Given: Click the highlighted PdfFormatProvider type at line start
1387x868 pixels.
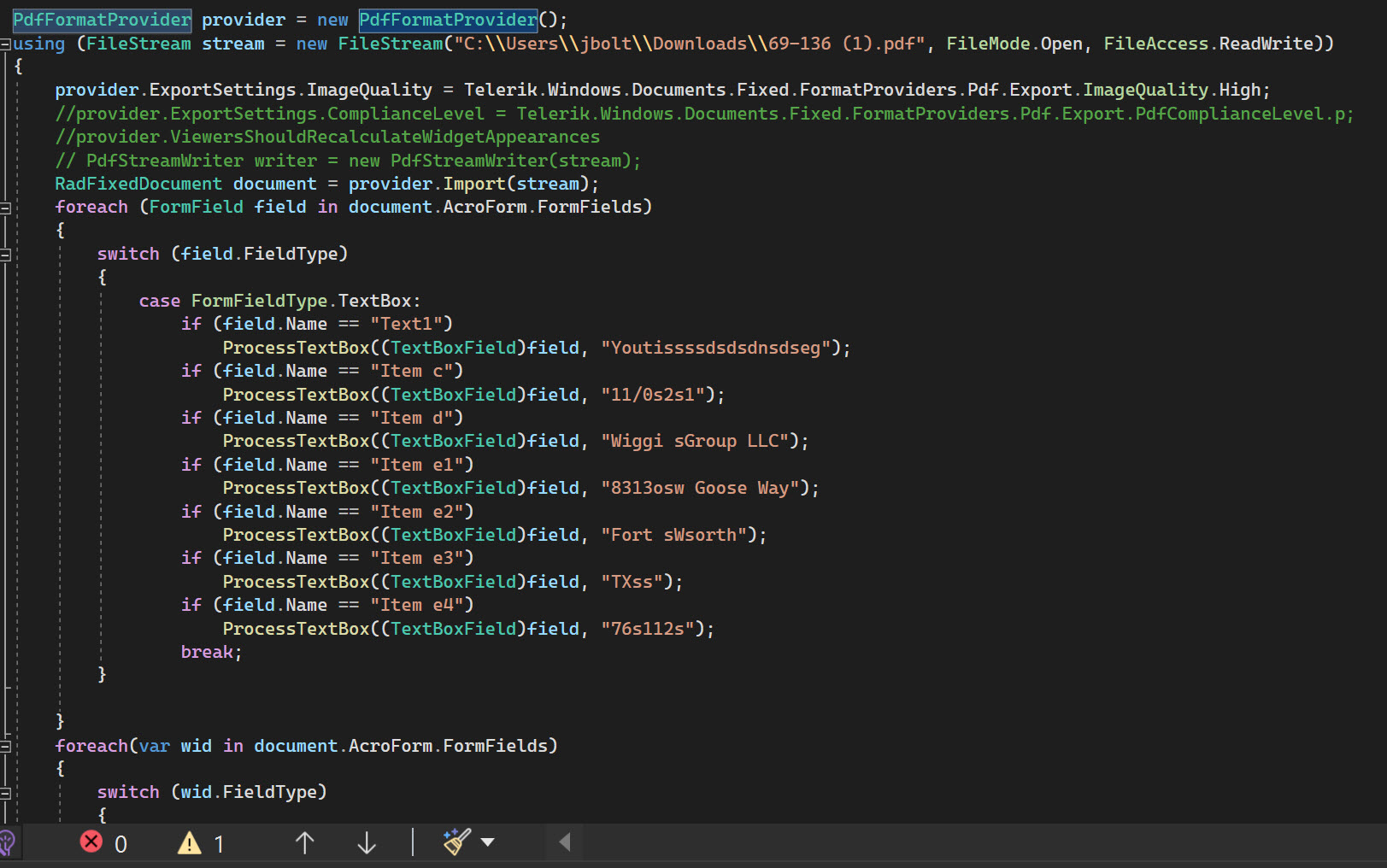Looking at the screenshot, I should (102, 20).
